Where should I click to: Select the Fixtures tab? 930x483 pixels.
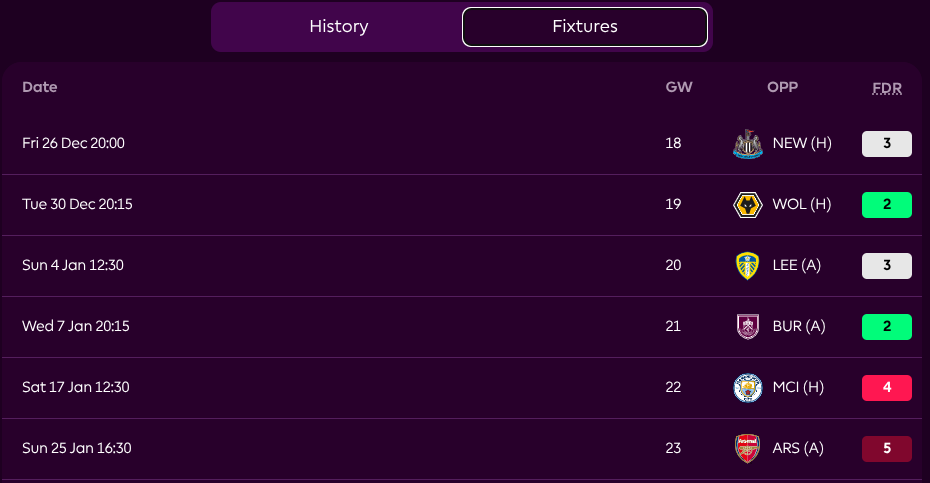585,27
